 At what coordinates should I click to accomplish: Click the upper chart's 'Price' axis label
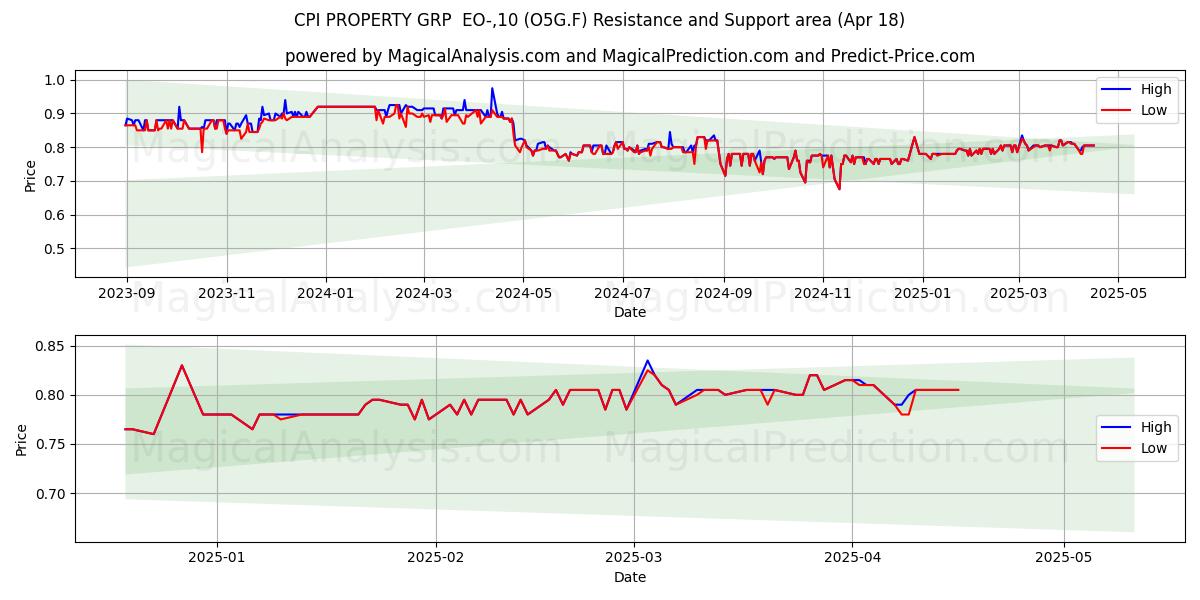point(30,176)
